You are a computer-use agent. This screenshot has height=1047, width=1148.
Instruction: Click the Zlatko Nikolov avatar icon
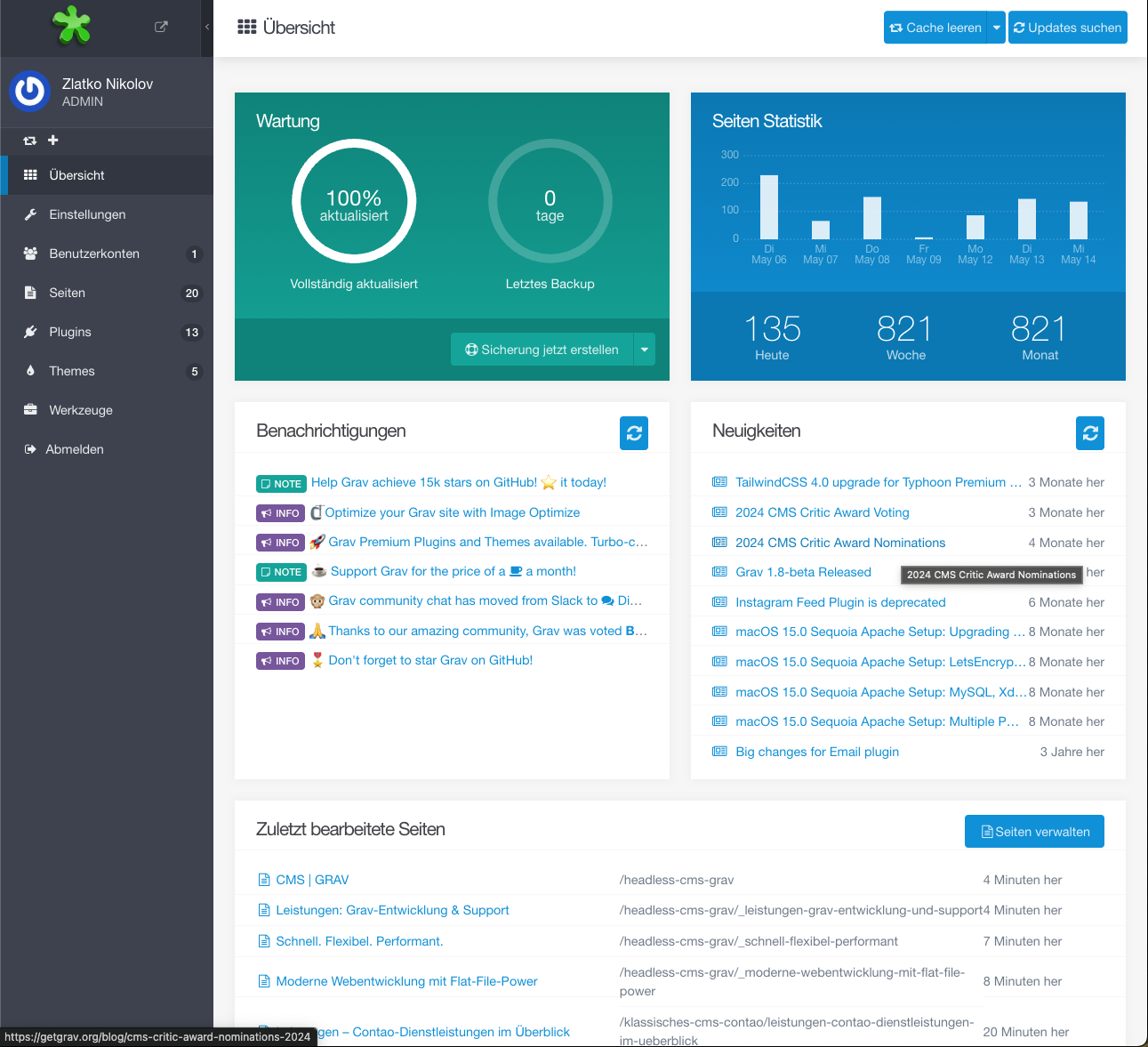click(x=30, y=91)
